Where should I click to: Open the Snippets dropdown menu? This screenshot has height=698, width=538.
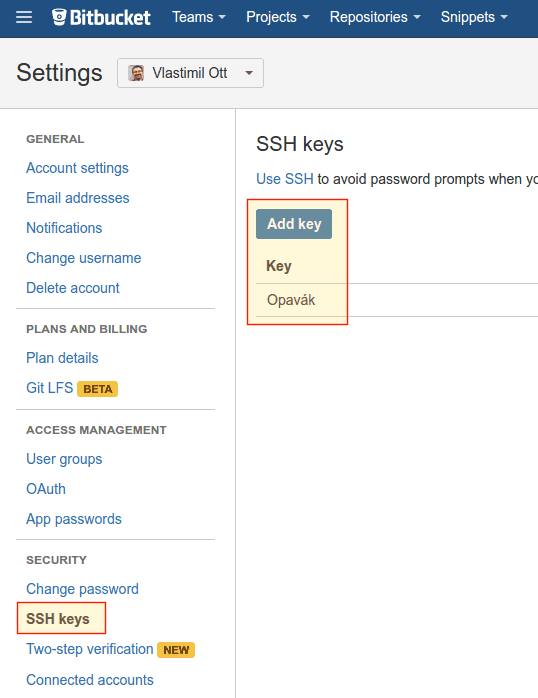click(474, 17)
